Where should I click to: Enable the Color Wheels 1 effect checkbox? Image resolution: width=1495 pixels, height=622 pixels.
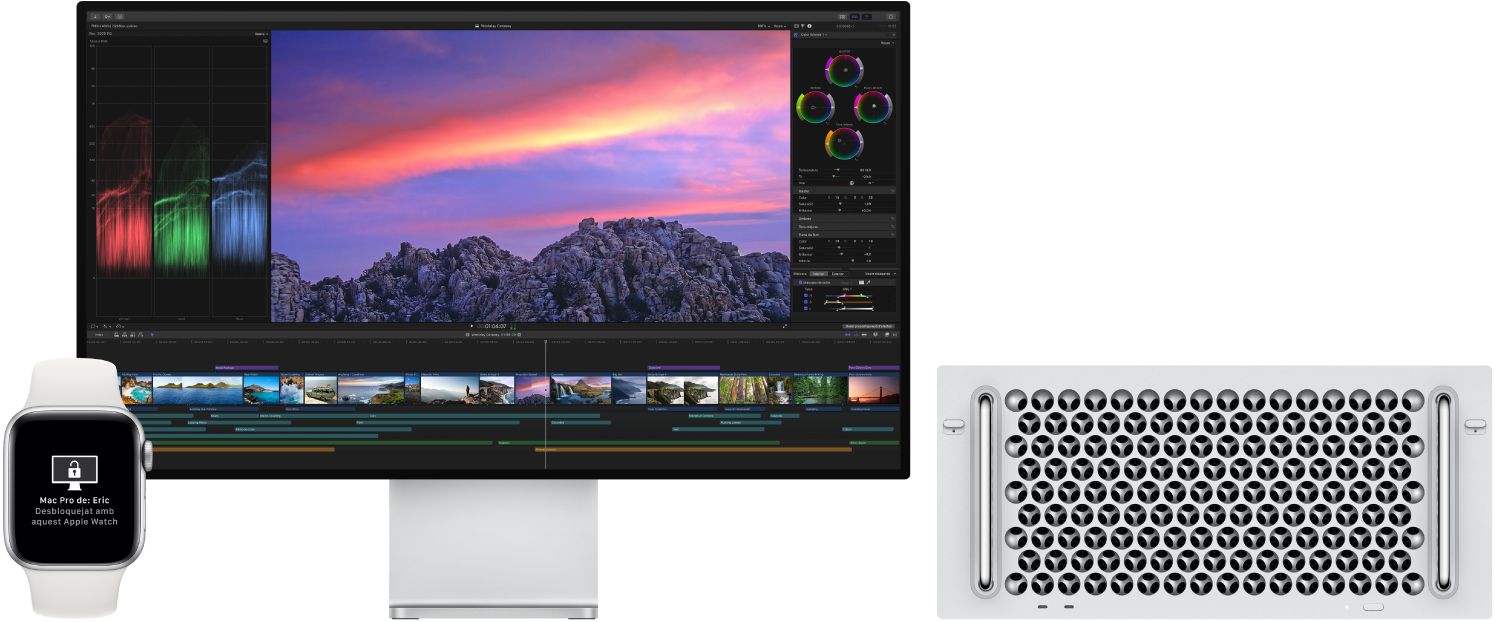pyautogui.click(x=796, y=35)
